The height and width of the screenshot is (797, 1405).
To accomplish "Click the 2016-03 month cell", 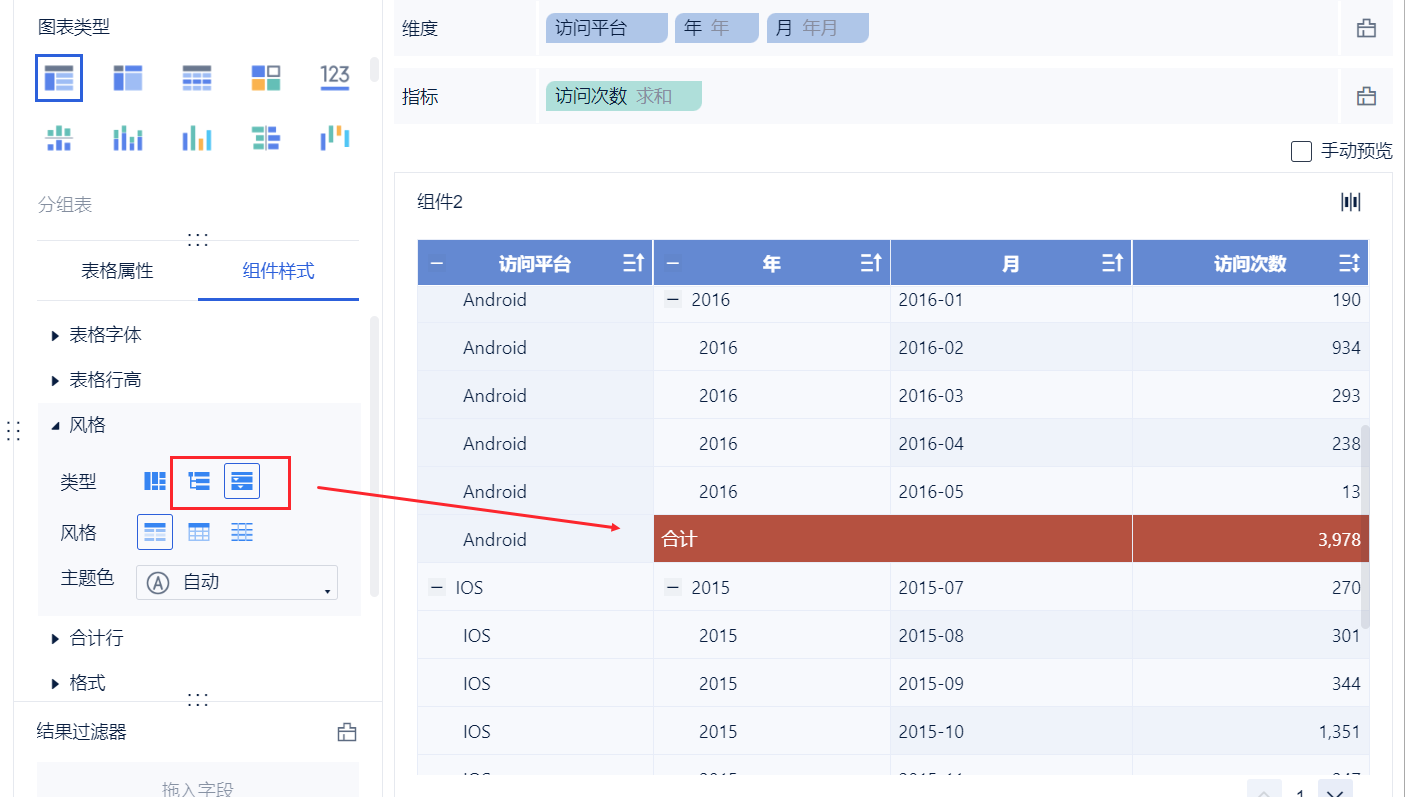I will click(1011, 395).
